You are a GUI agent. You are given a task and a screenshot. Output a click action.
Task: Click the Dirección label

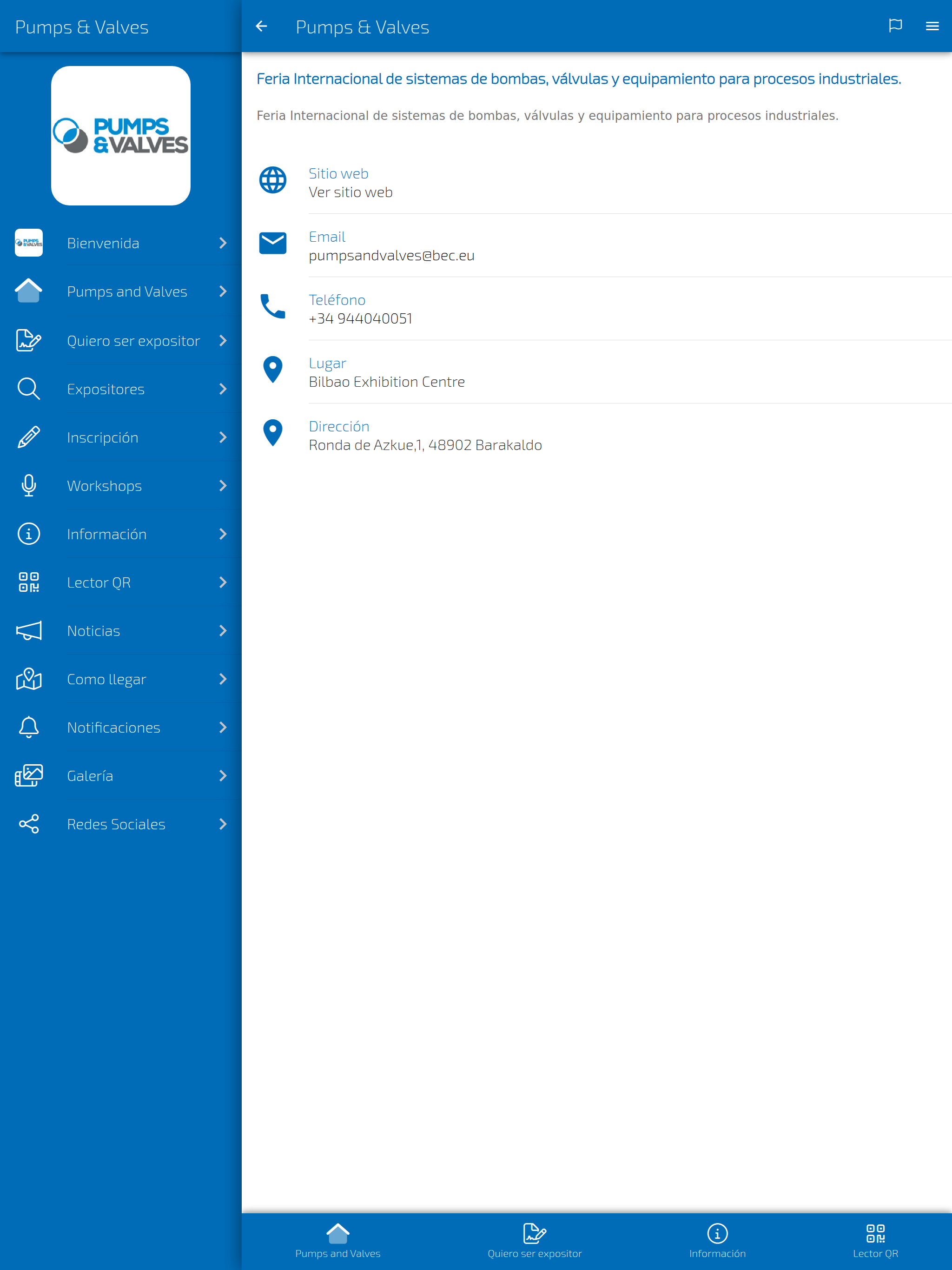coord(339,426)
